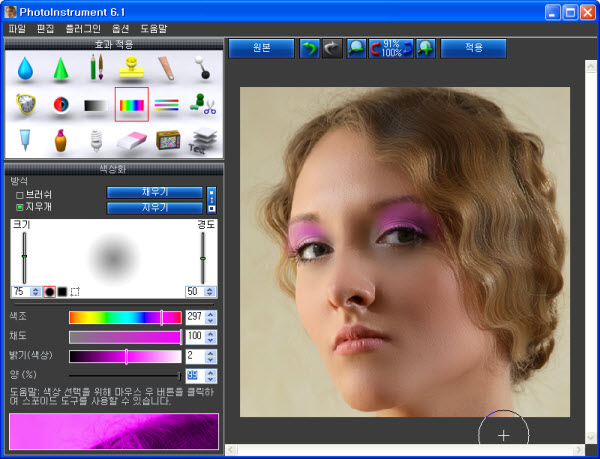This screenshot has height=459, width=600.
Task: Click the saturation 100 spinner arrows
Action: [x=211, y=337]
